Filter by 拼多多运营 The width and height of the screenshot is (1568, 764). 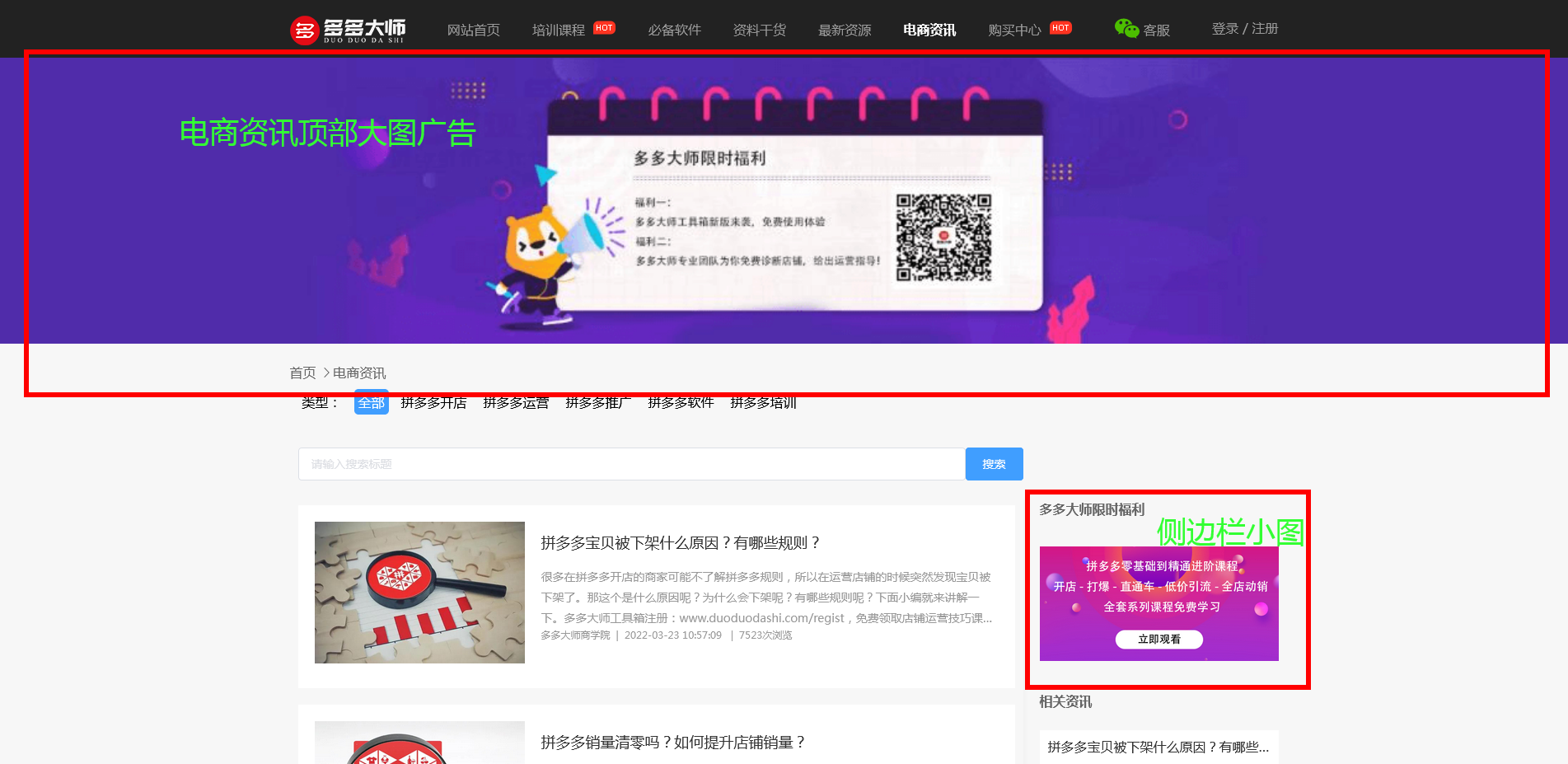[516, 402]
